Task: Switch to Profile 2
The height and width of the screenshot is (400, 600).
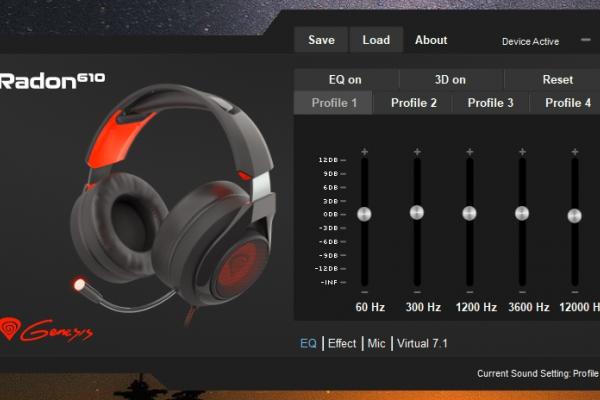Action: [x=414, y=103]
